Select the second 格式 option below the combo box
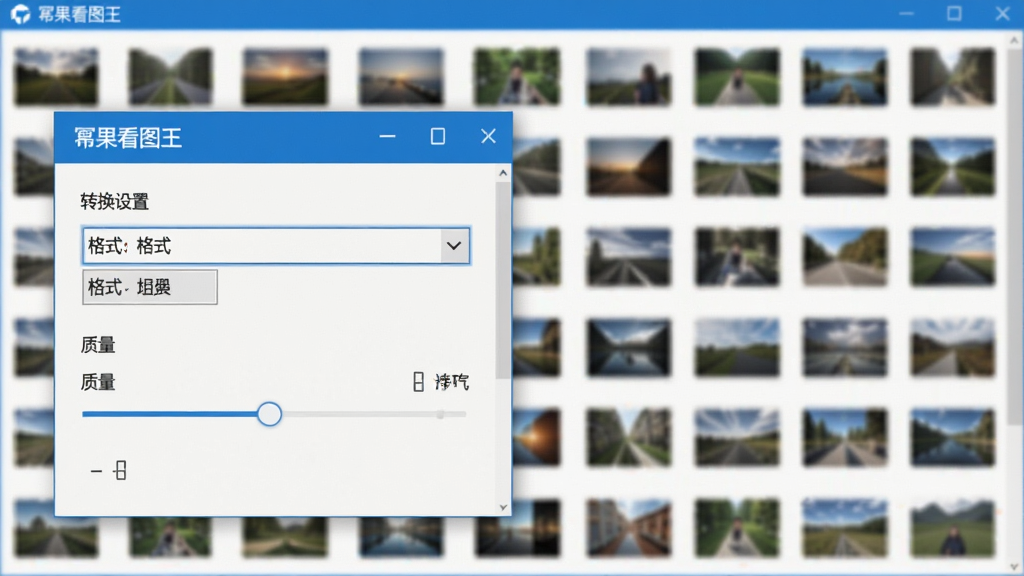 (x=150, y=287)
